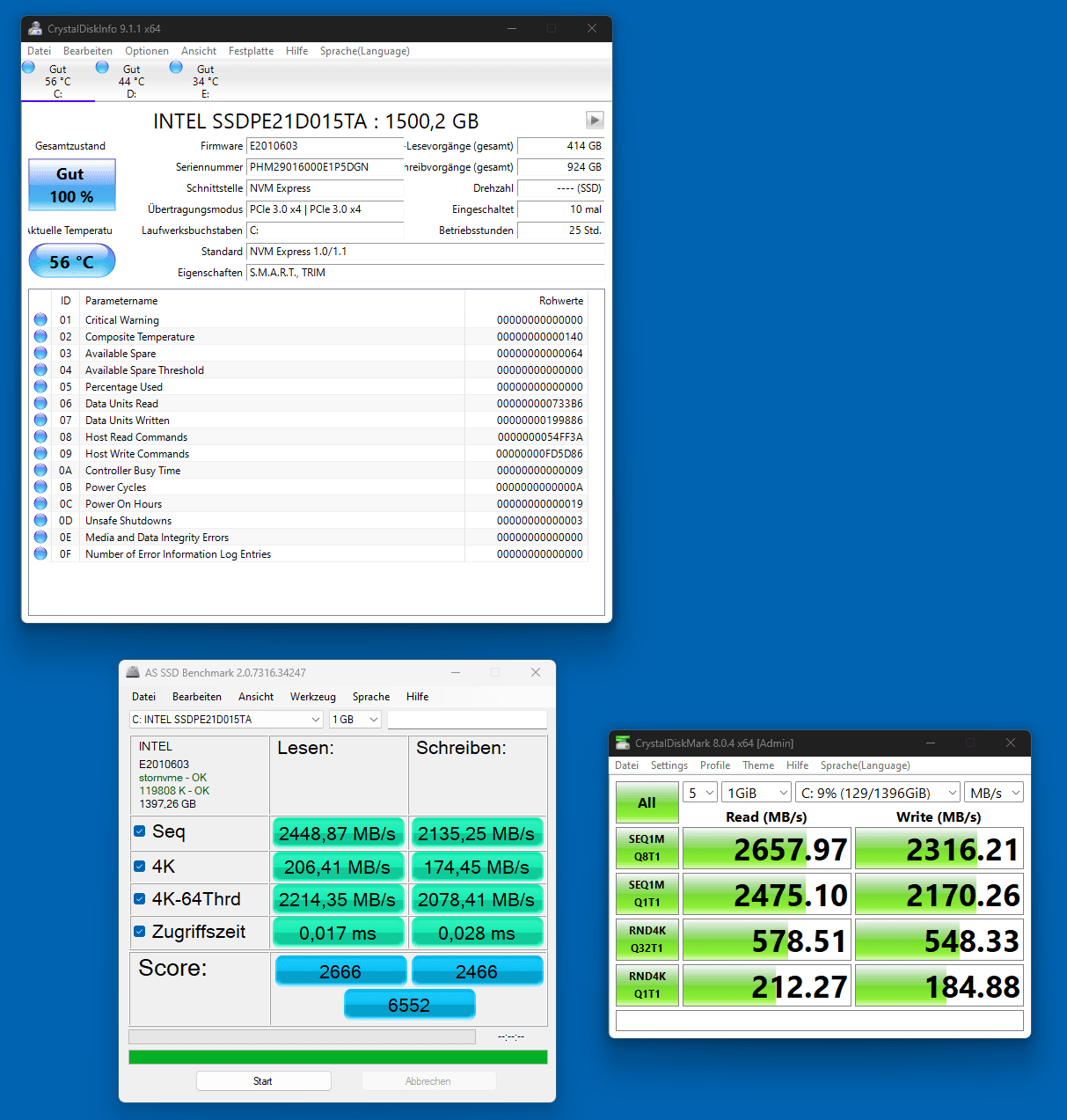Open the MB/s unit dropdown

(994, 793)
